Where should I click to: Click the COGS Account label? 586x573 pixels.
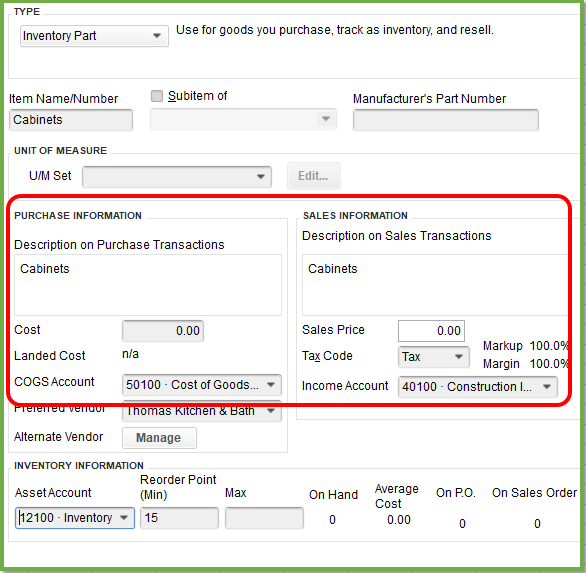54,382
